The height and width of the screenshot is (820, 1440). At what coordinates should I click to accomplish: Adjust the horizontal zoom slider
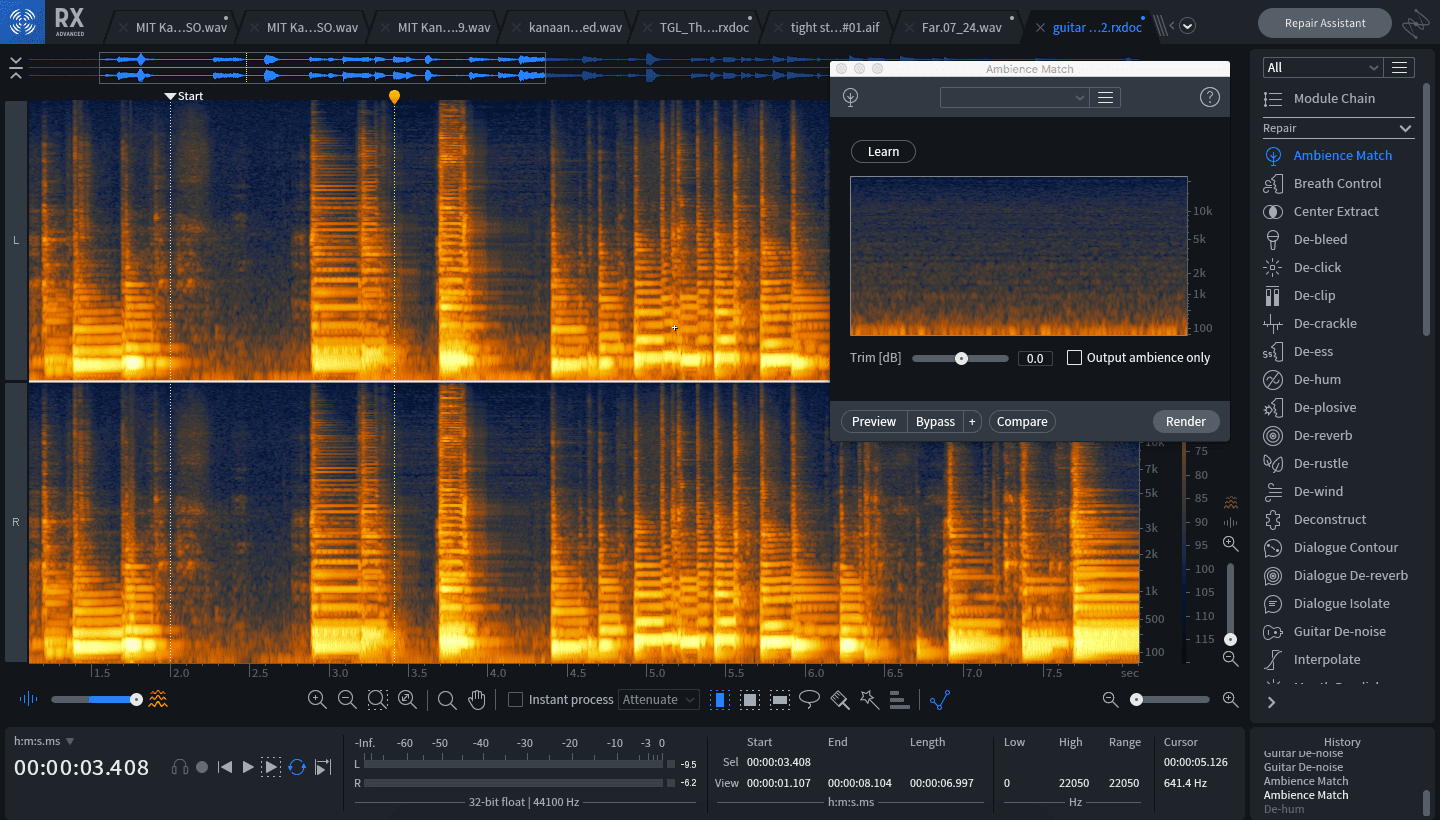pyautogui.click(x=1170, y=699)
